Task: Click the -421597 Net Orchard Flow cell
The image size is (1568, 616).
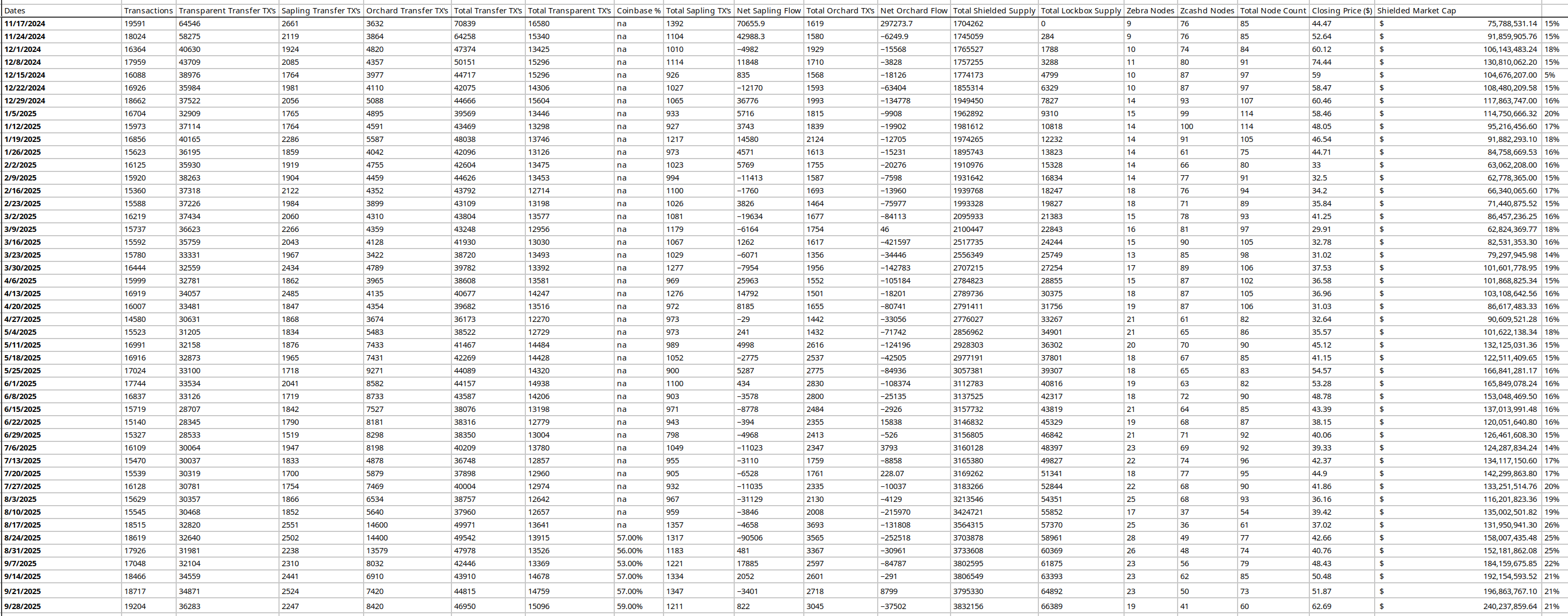Action: click(895, 242)
